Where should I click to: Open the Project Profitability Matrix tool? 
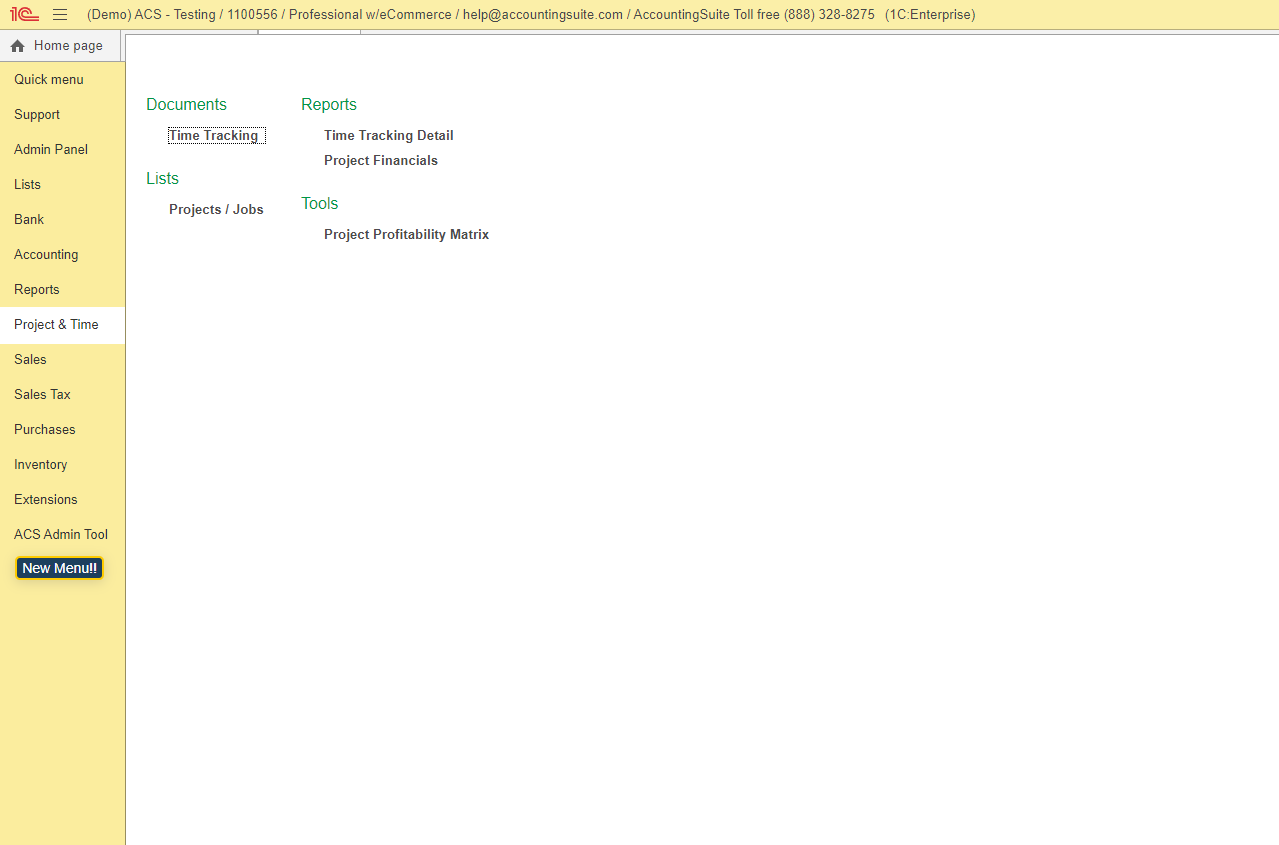(x=407, y=235)
